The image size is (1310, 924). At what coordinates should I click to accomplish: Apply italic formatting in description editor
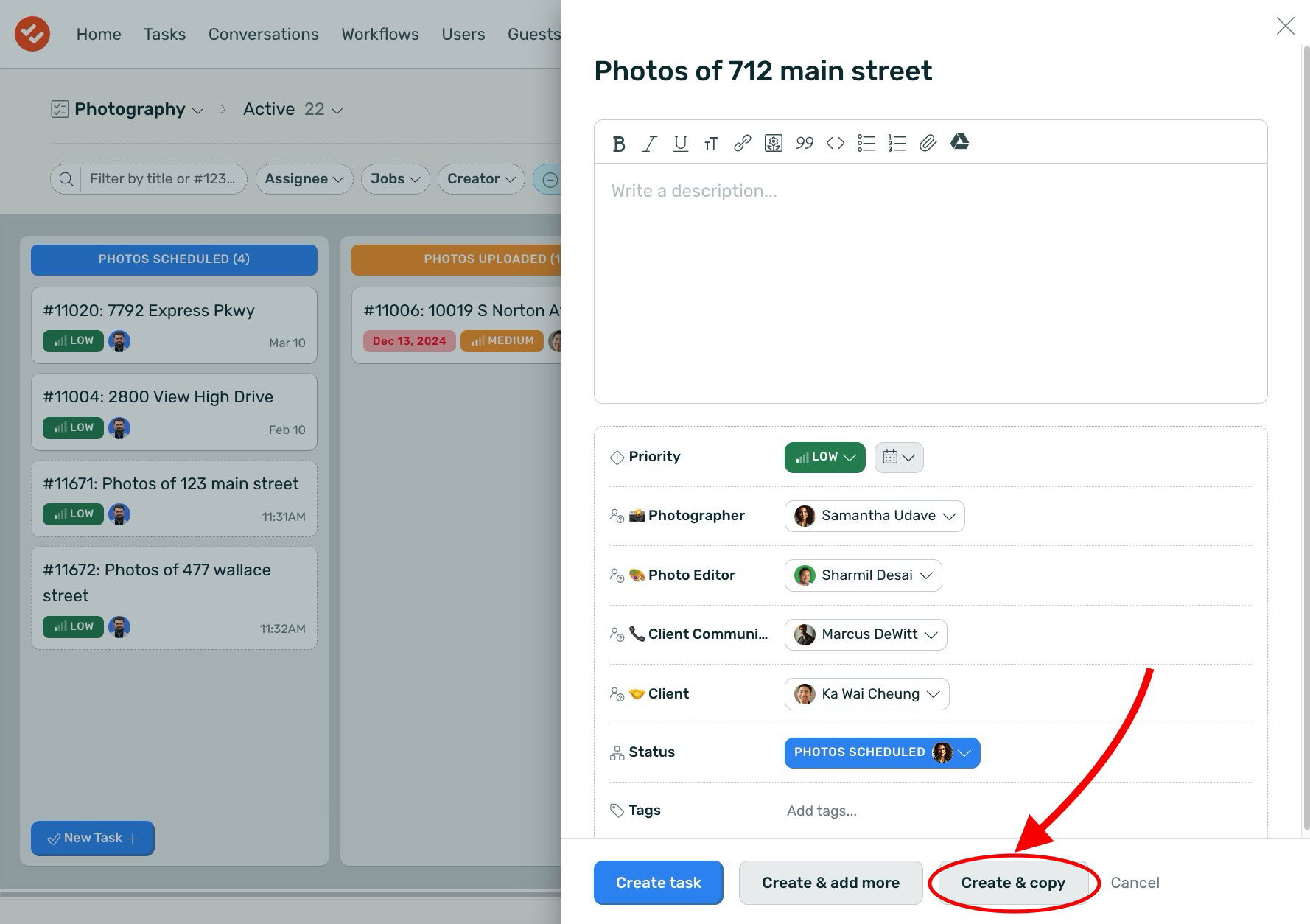click(x=649, y=144)
